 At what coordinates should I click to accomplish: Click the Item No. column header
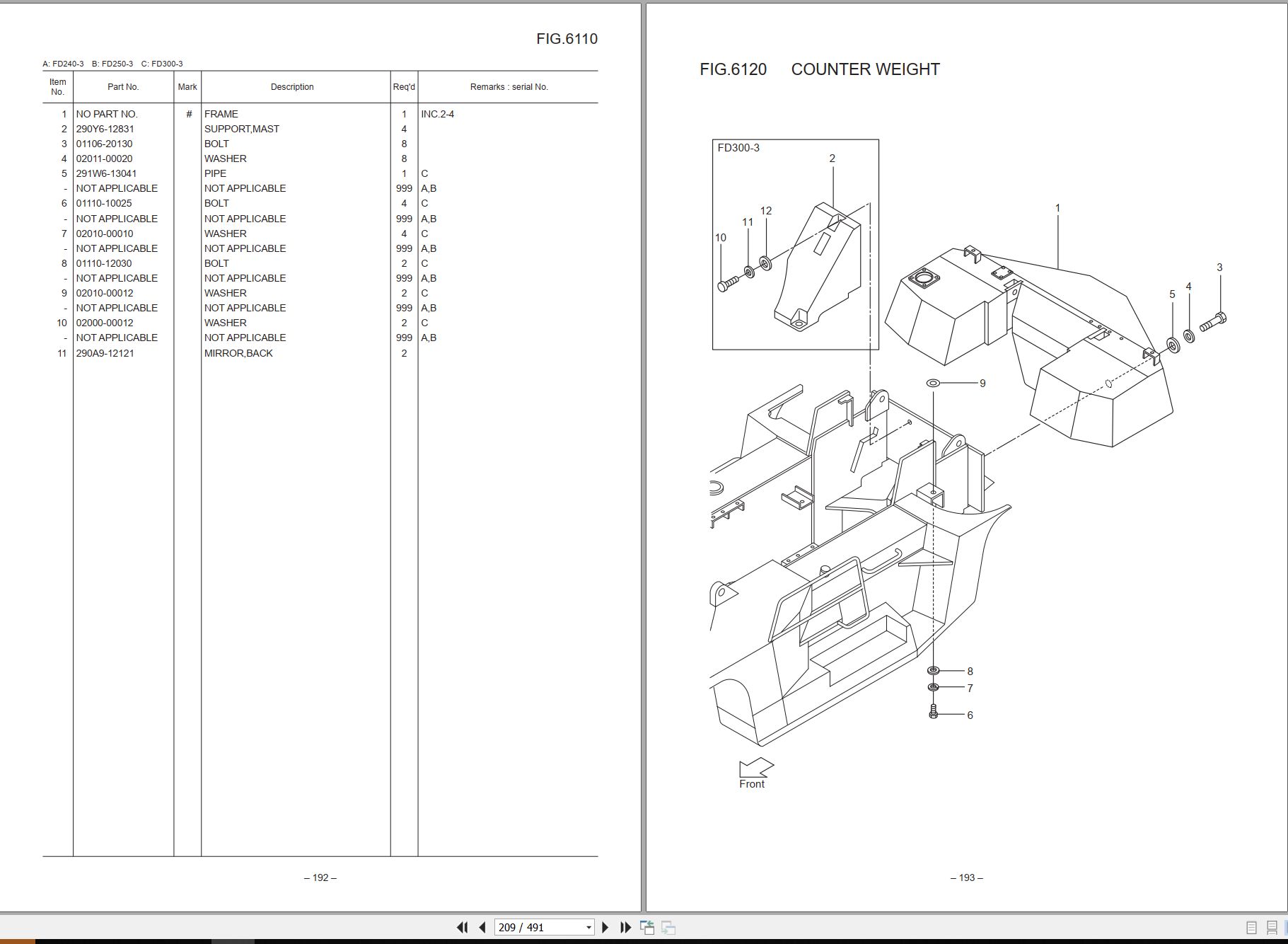(x=58, y=87)
